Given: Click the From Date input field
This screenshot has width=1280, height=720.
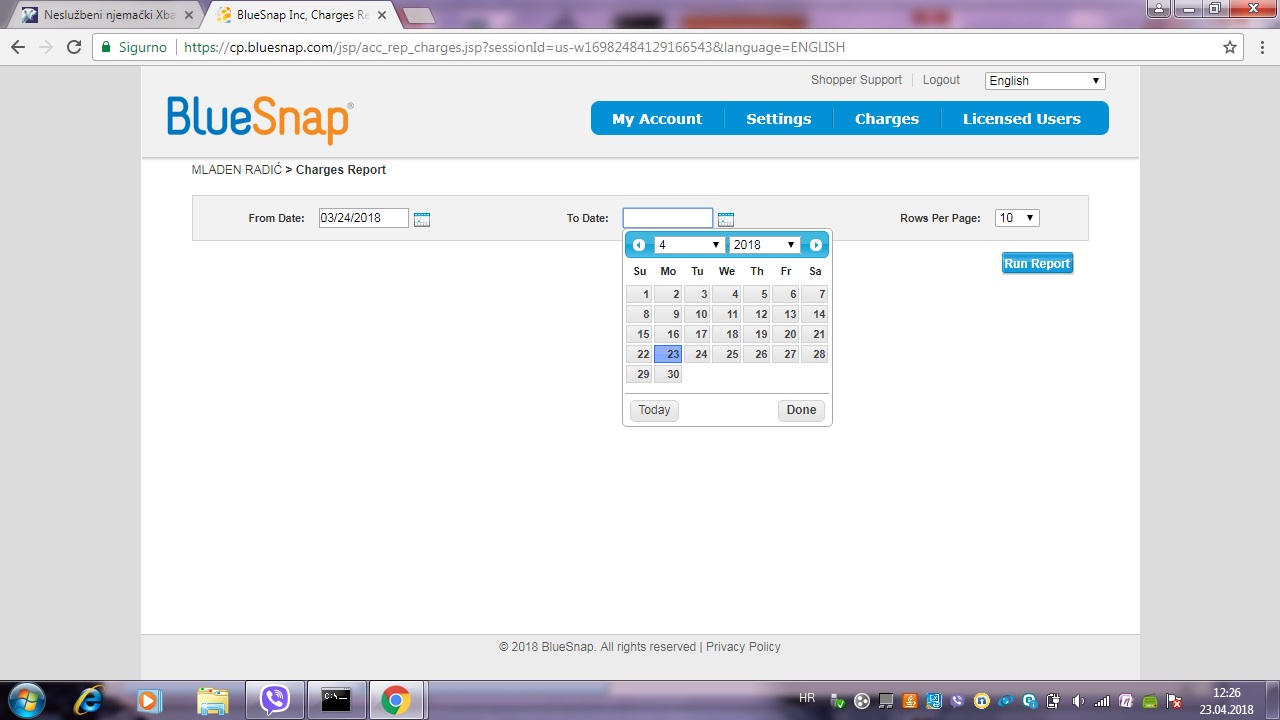Looking at the screenshot, I should tap(364, 218).
